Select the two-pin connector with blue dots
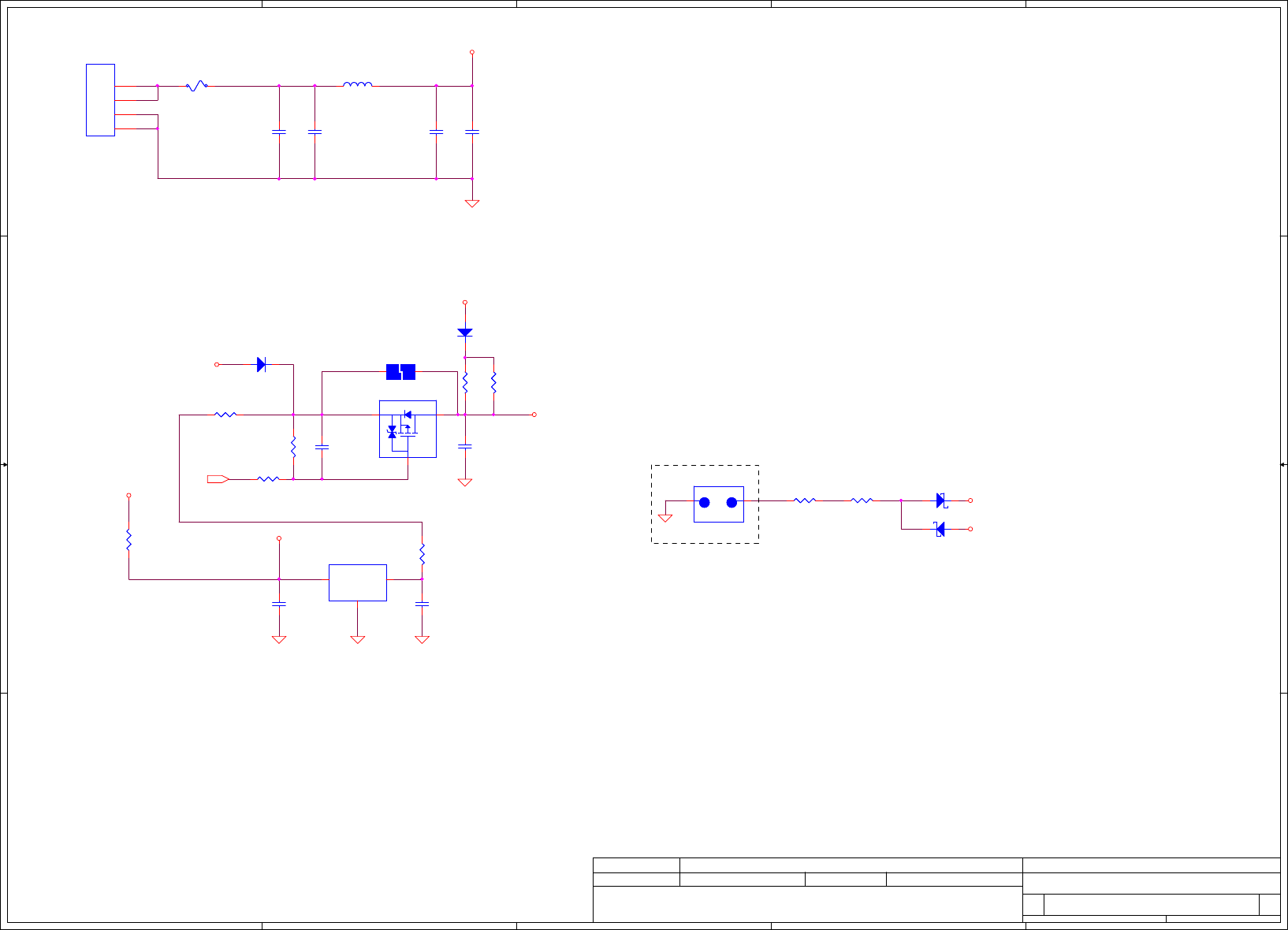This screenshot has width=1288, height=930. click(x=719, y=504)
